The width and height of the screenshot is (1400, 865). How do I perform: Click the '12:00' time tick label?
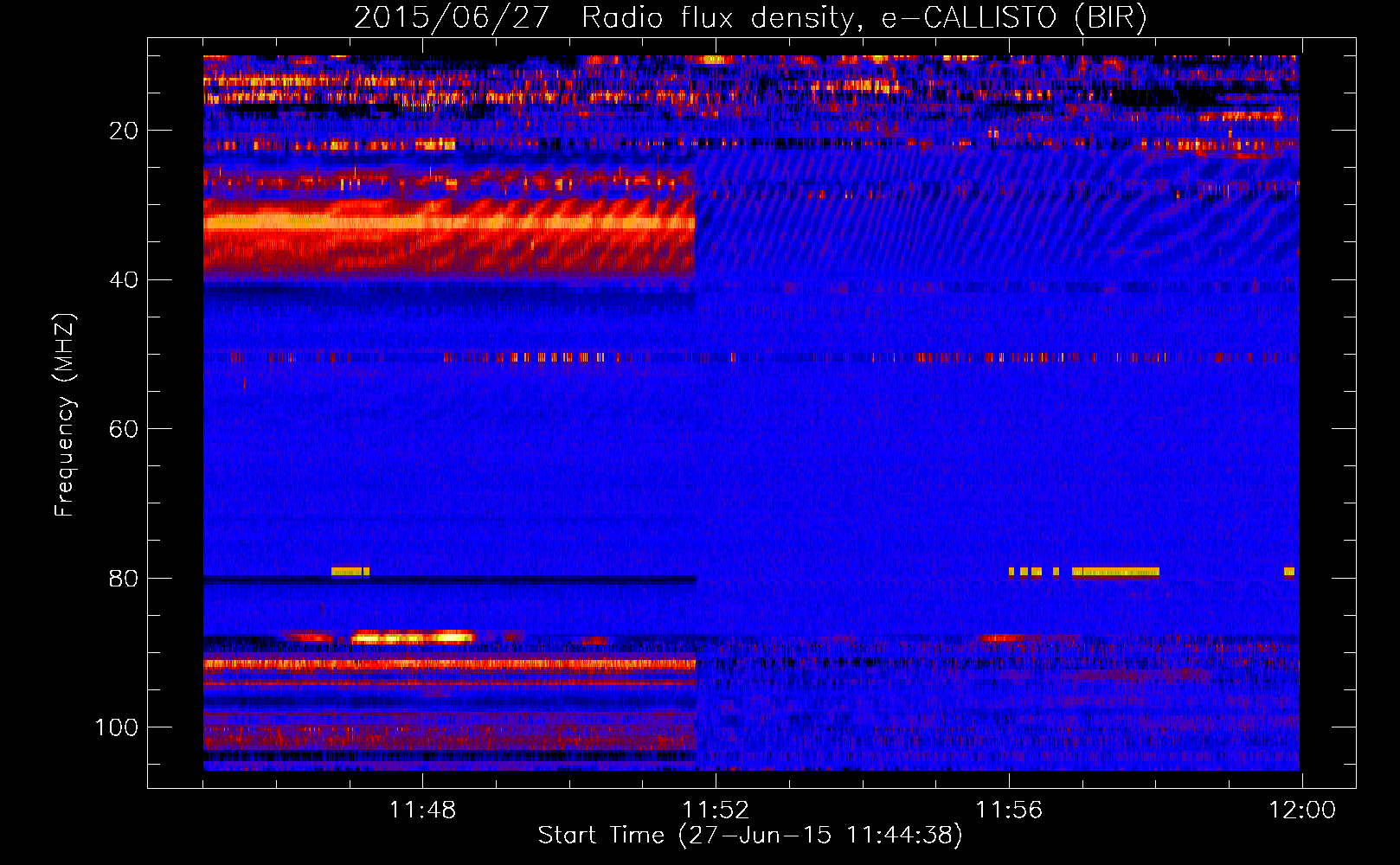1302,811
